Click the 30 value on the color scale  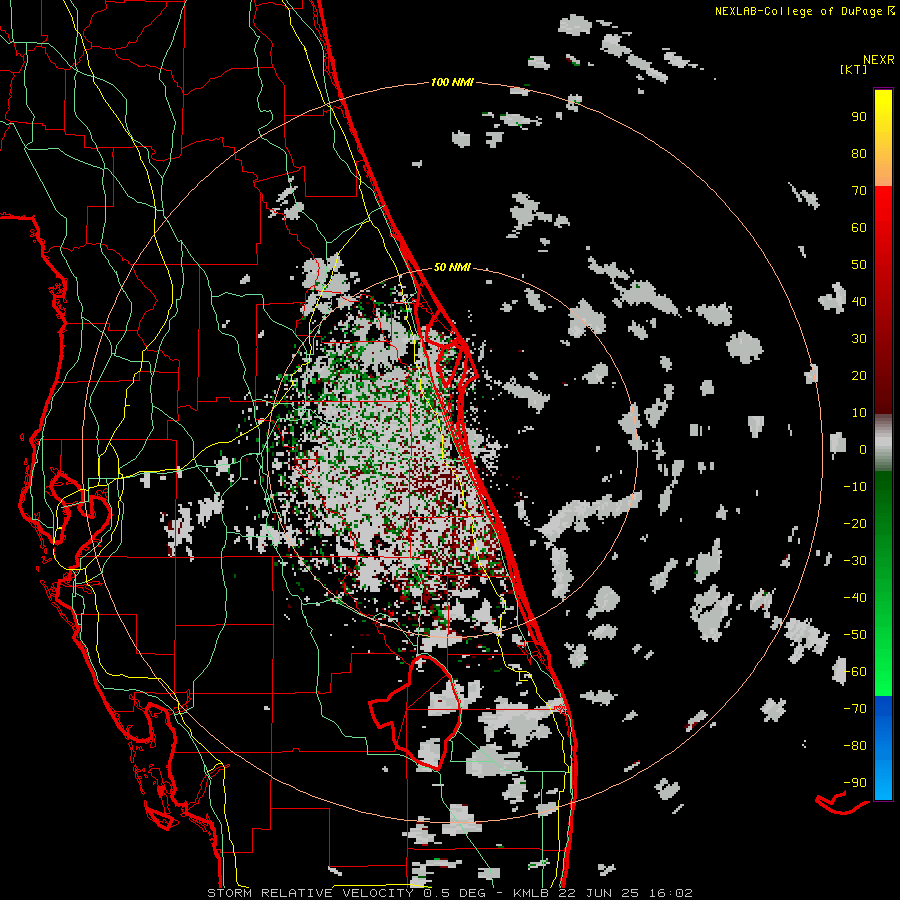click(x=859, y=339)
